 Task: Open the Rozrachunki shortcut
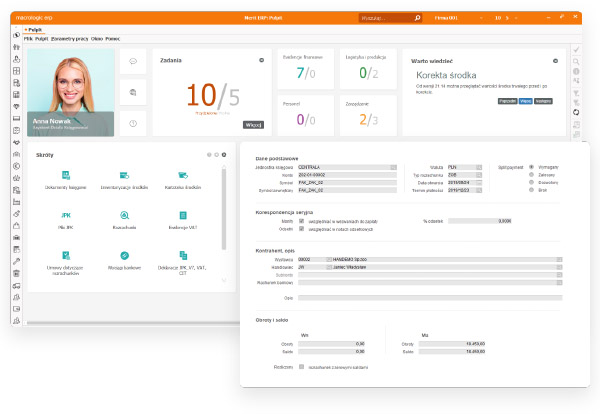[x=124, y=220]
